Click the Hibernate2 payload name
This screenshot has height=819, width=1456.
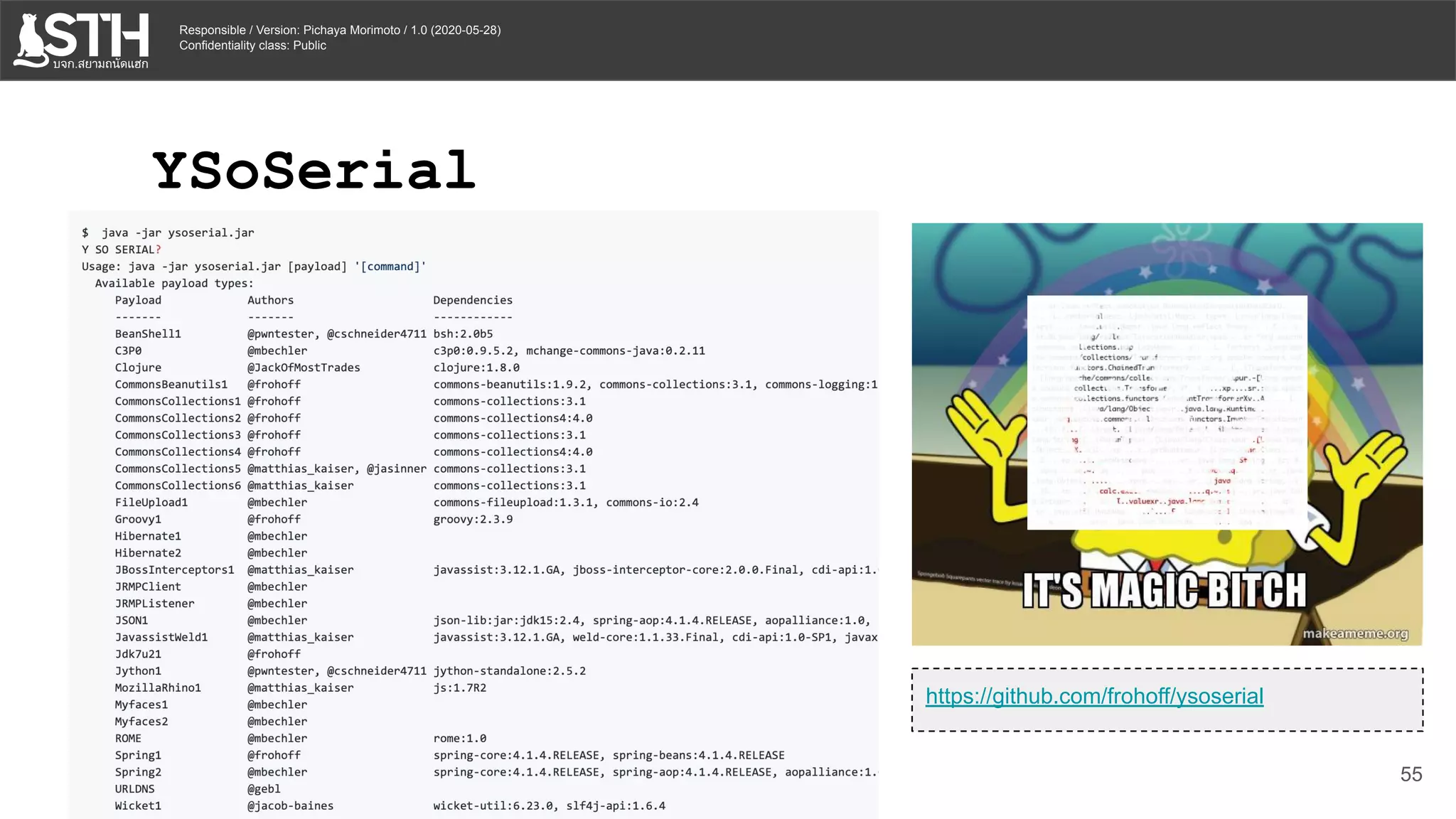point(148,553)
